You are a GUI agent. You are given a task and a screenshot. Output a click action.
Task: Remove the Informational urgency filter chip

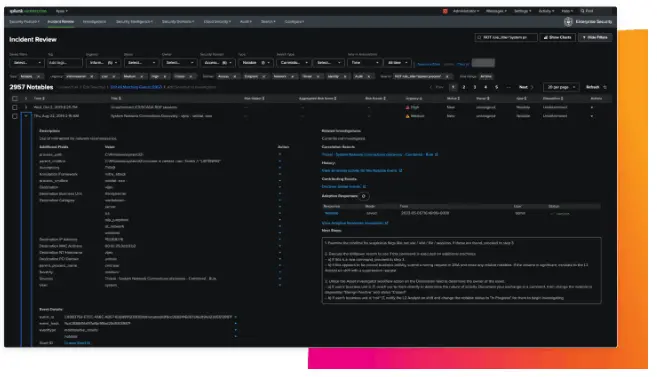click(x=92, y=77)
